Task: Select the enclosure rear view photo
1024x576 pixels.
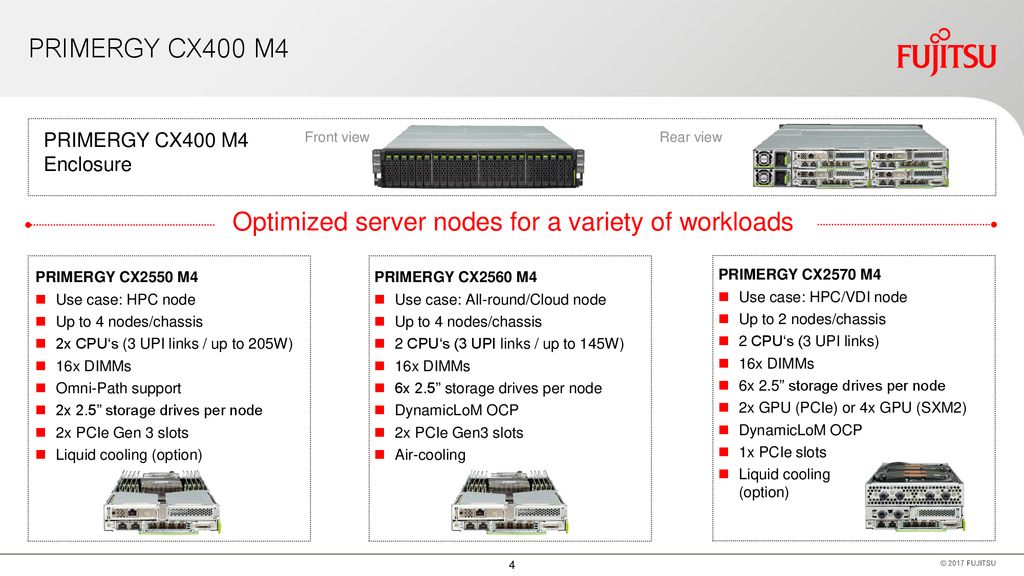Action: pos(851,156)
